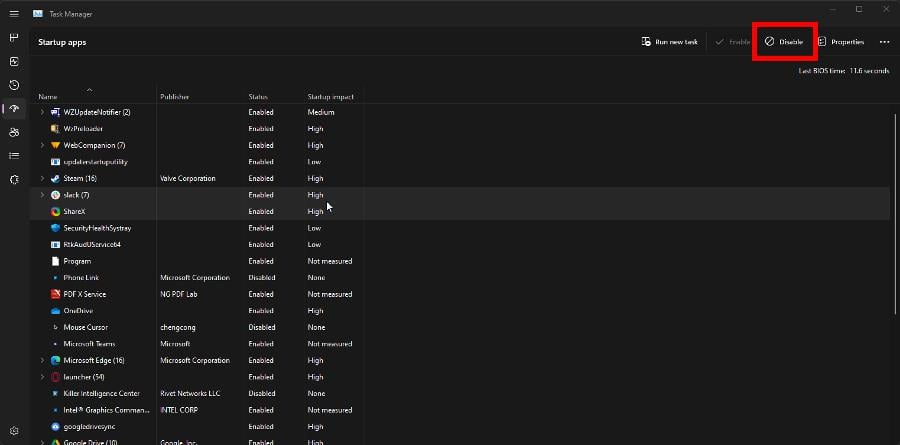Select the Mouse Cursor row
The height and width of the screenshot is (445, 900).
(459, 327)
